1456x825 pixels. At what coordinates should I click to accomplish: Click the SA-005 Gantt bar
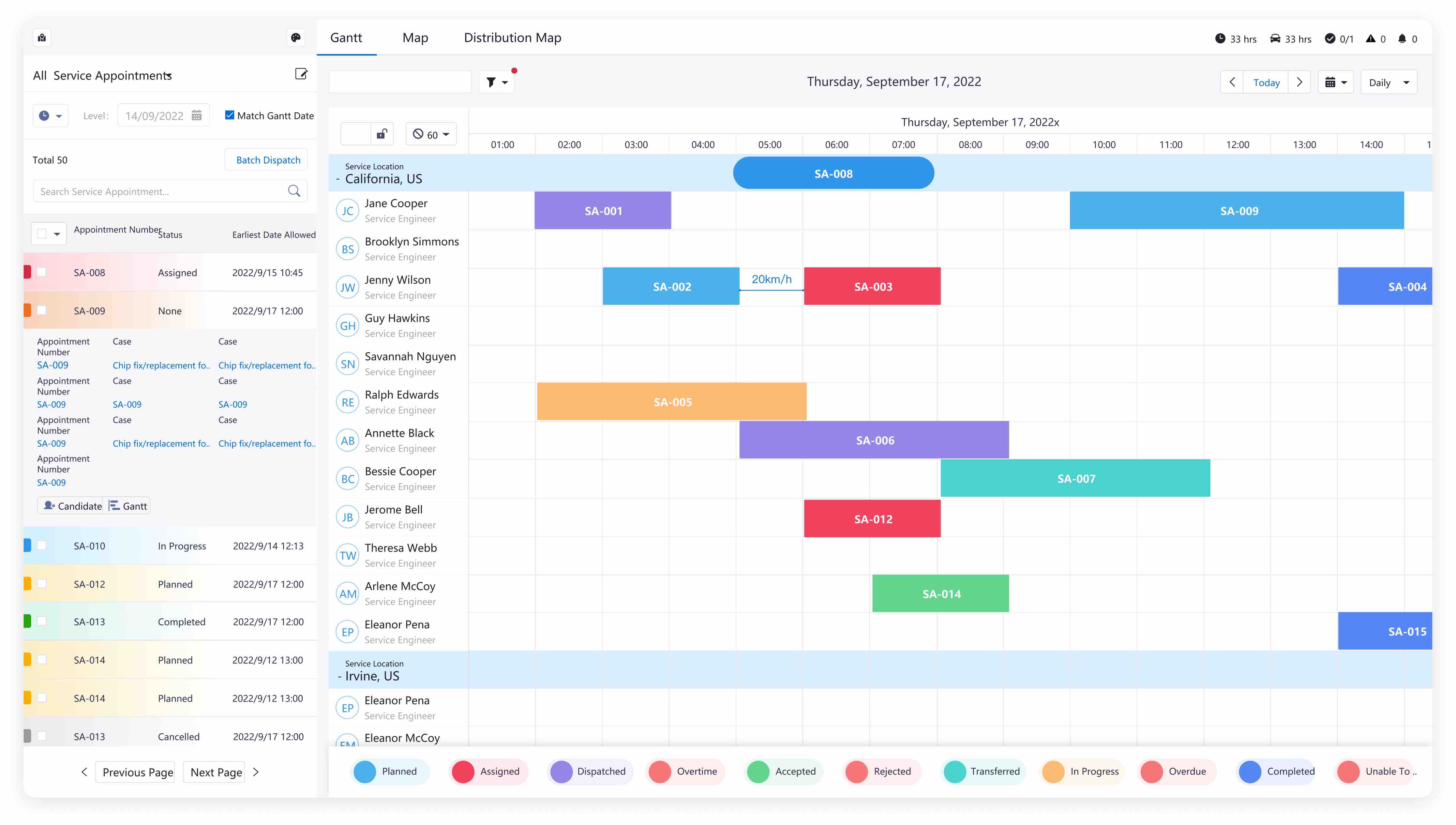pyautogui.click(x=672, y=402)
